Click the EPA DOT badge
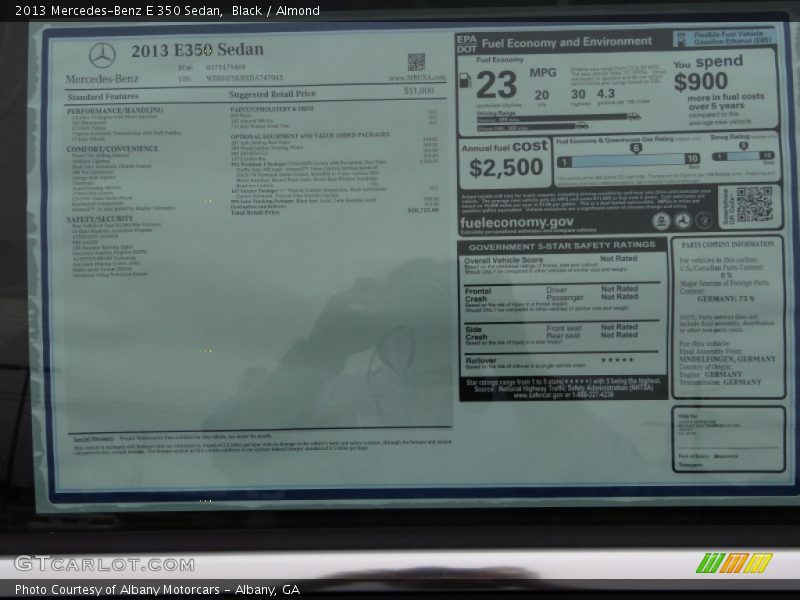This screenshot has height=600, width=800. pyautogui.click(x=466, y=43)
